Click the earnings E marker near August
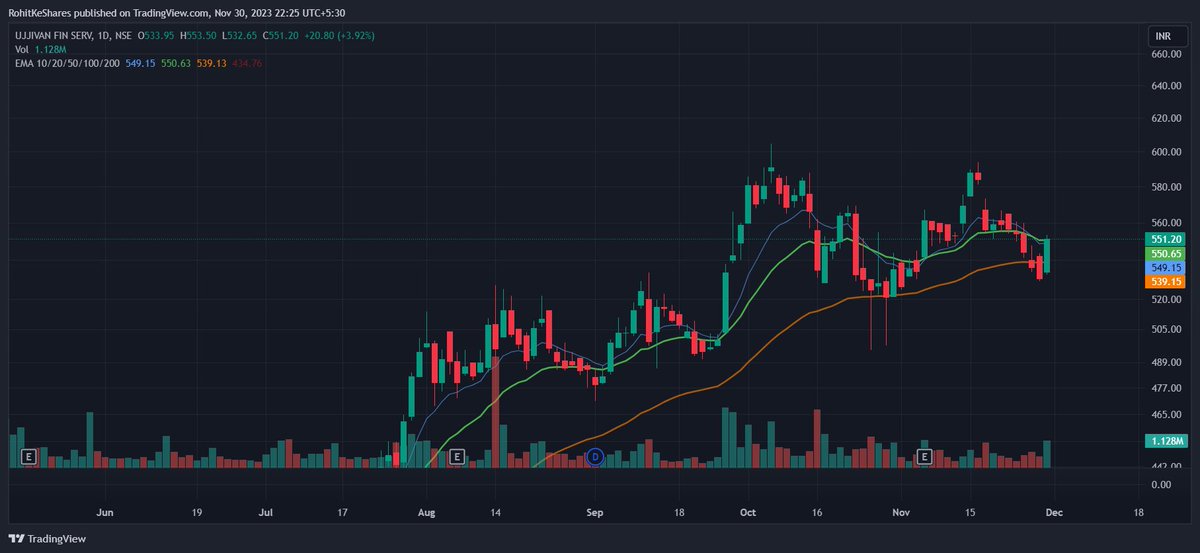 (x=456, y=457)
